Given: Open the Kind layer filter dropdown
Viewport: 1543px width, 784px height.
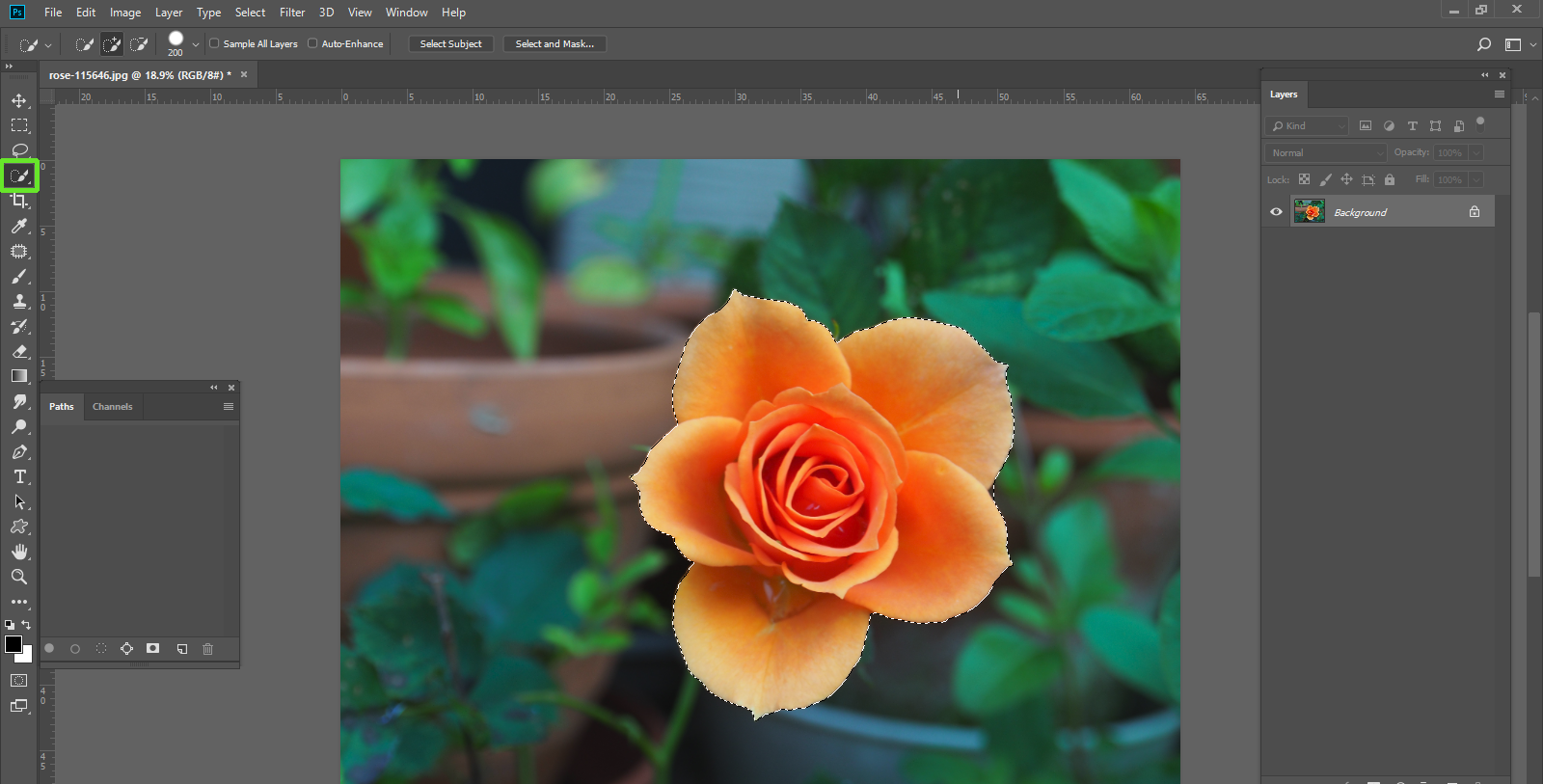Looking at the screenshot, I should tap(1307, 125).
